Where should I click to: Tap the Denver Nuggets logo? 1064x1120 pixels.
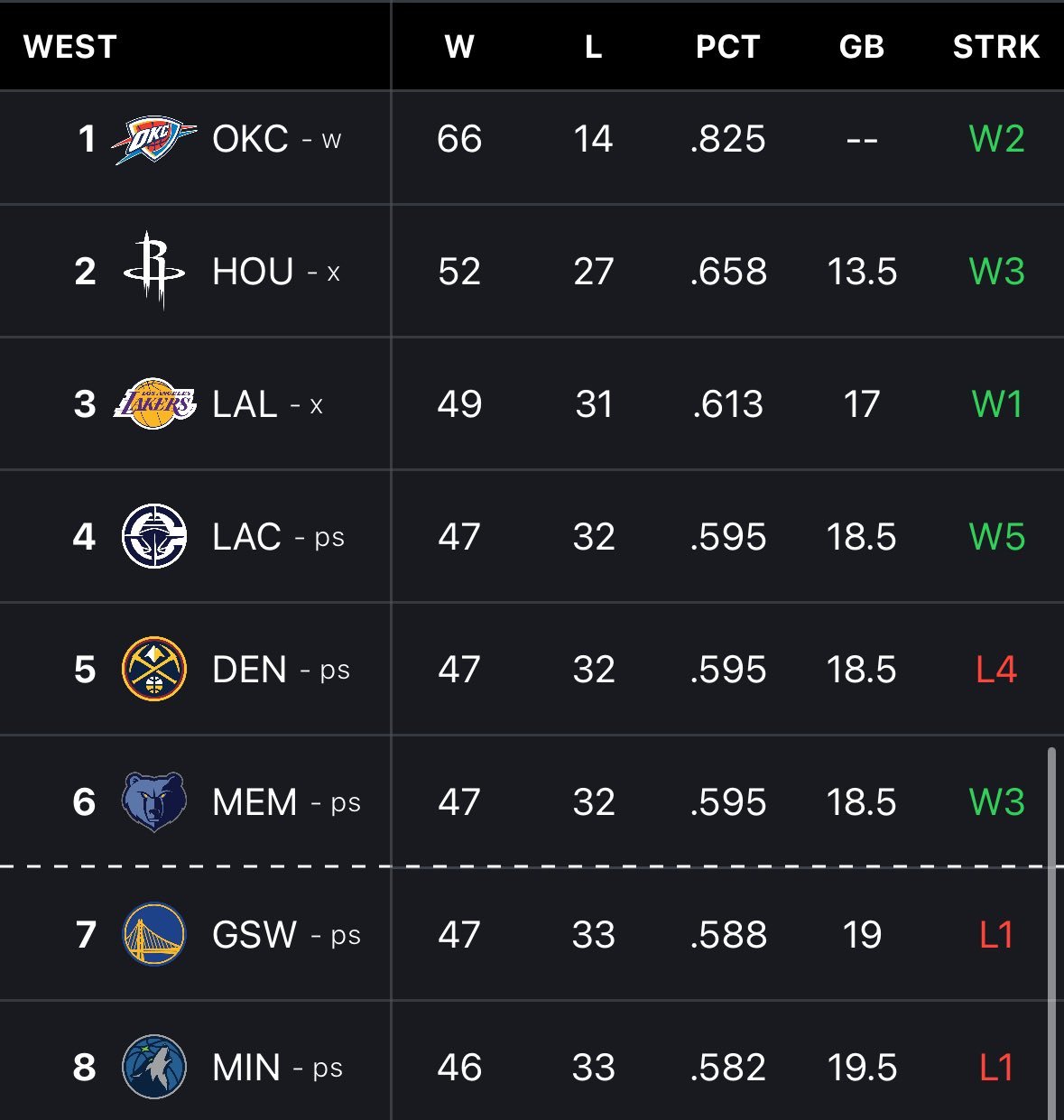pos(154,669)
